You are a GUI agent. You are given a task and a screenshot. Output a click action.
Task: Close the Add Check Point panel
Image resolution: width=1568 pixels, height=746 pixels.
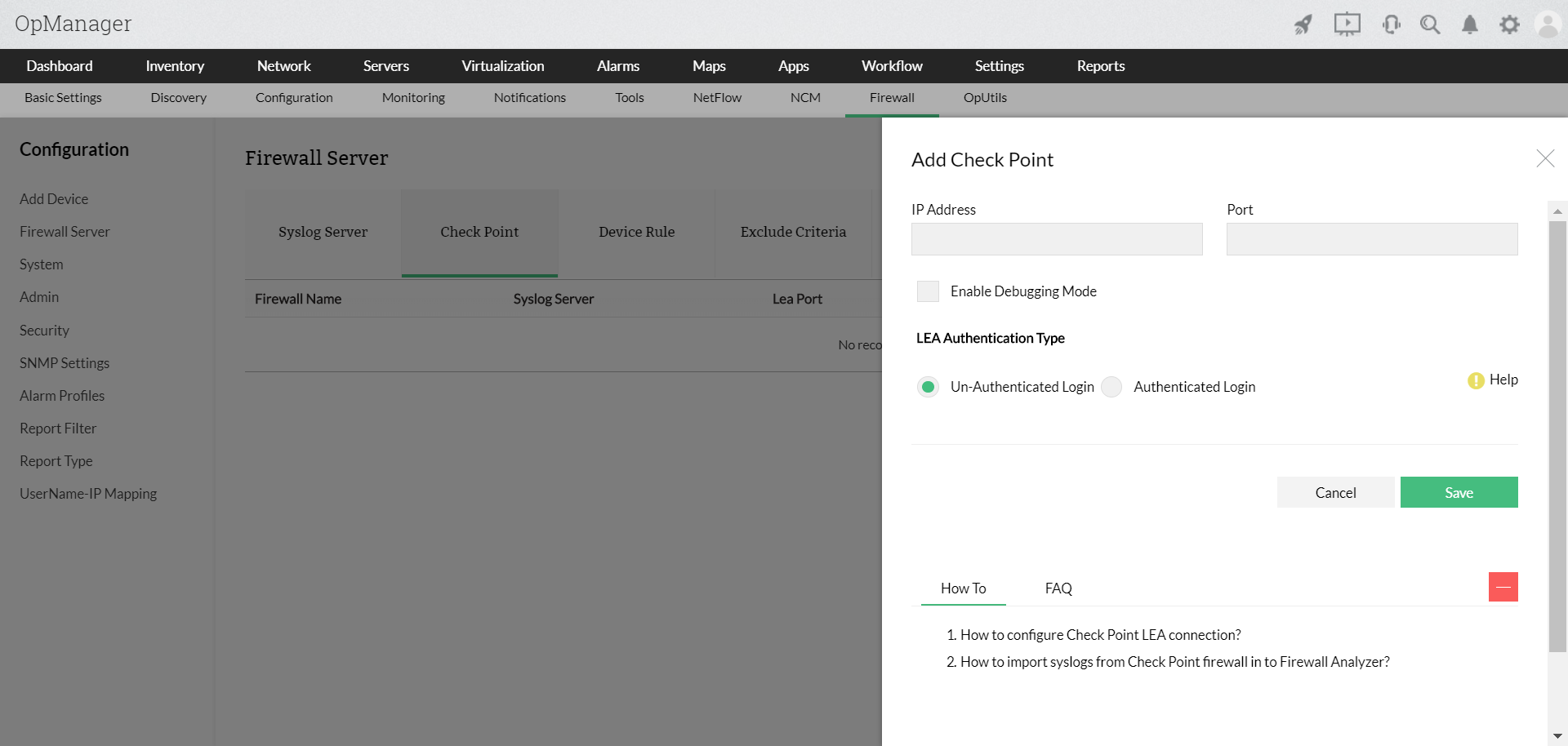(x=1545, y=158)
